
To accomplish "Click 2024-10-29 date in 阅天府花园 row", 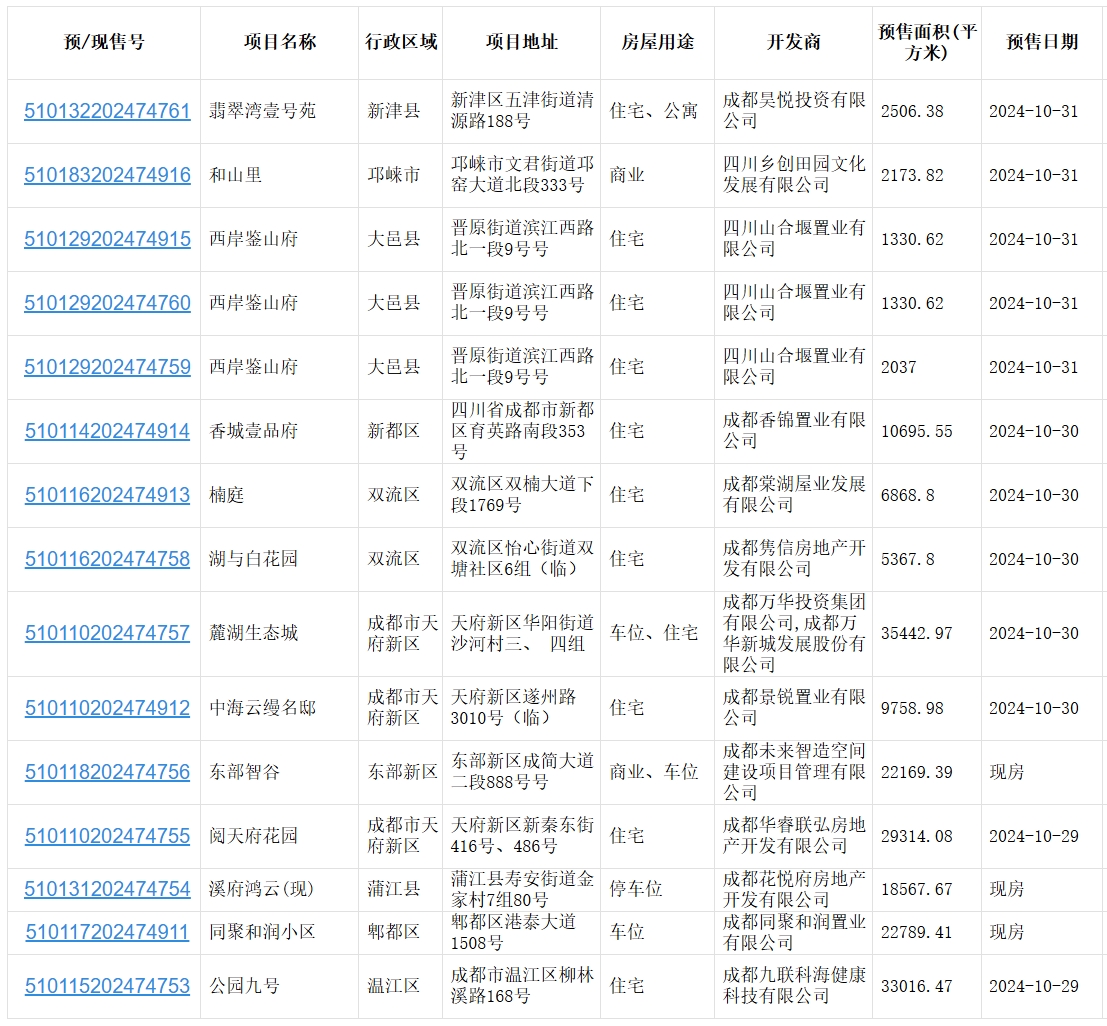I will (1034, 836).
